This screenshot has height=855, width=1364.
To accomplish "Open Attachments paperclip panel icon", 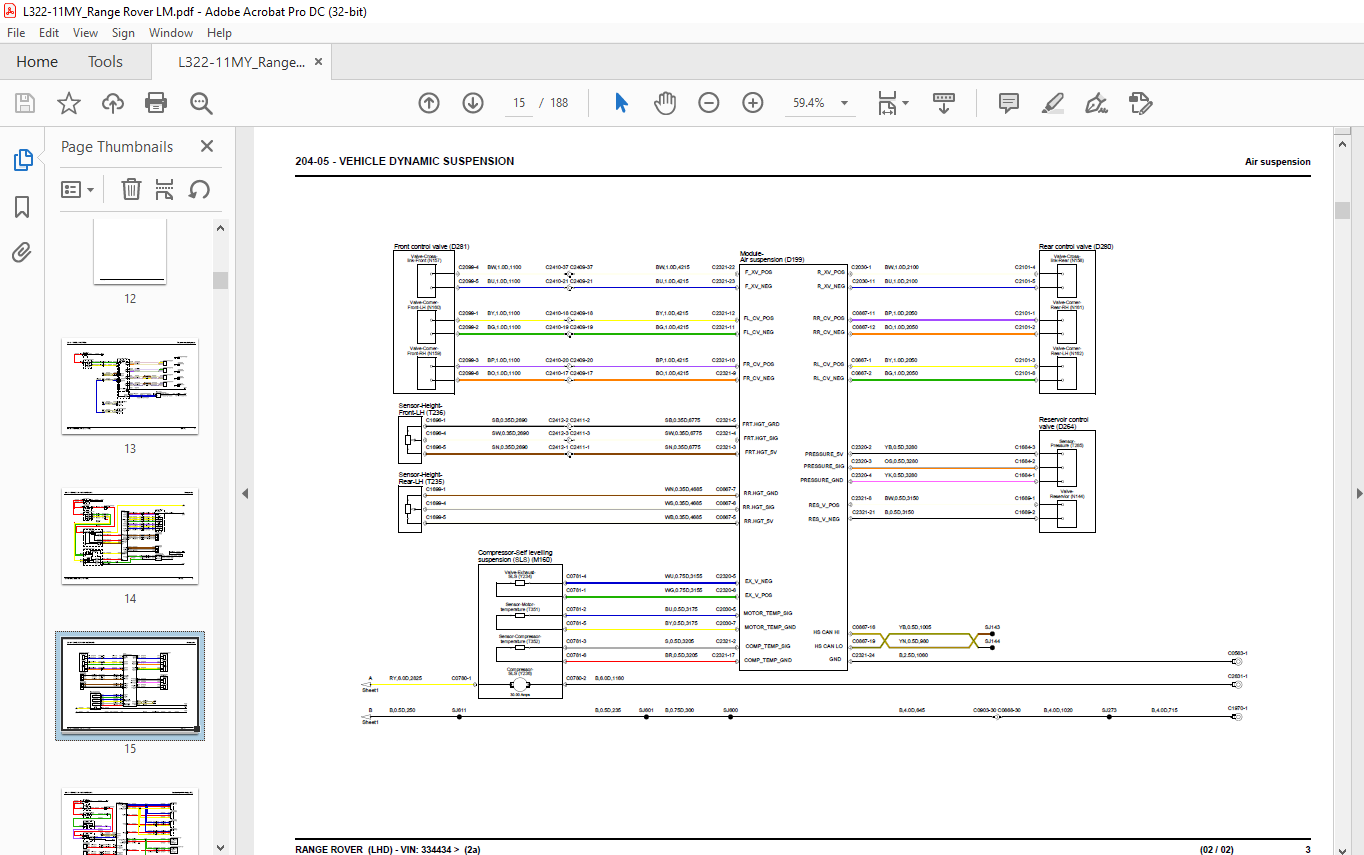I will [22, 252].
